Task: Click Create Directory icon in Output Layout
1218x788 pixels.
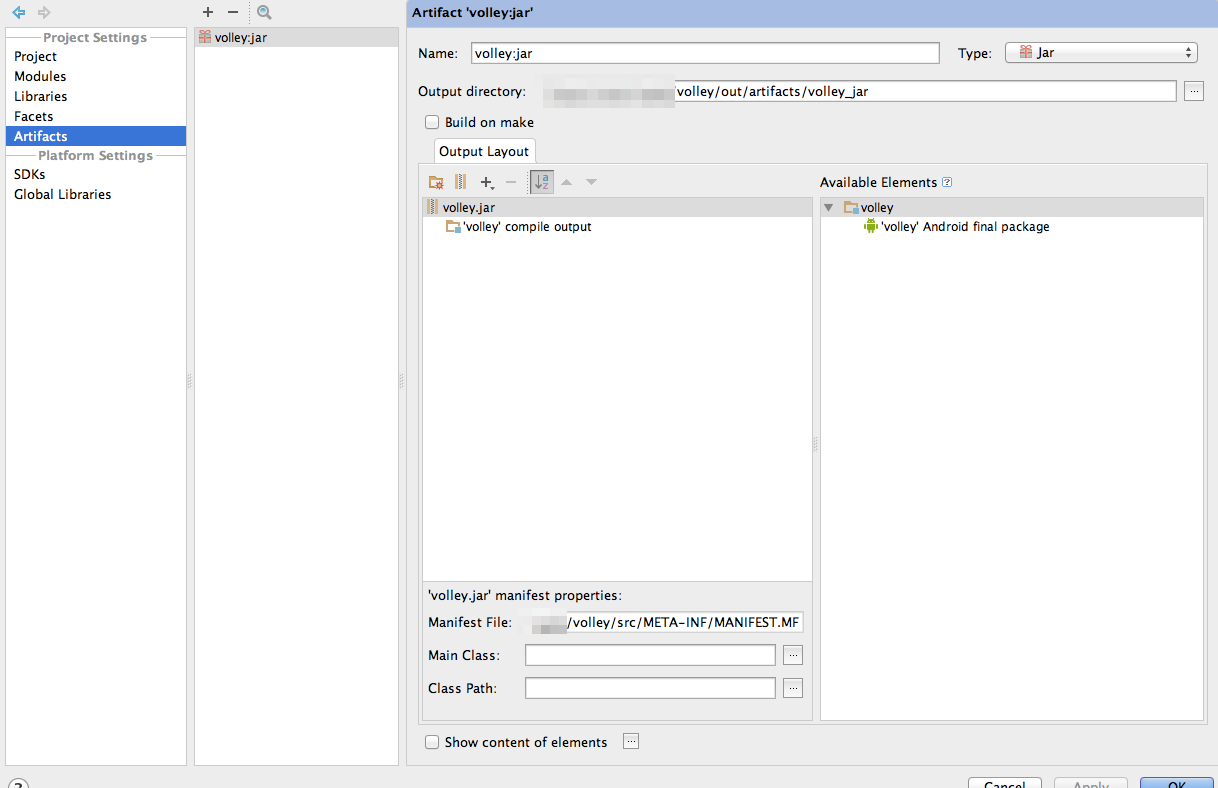Action: (x=436, y=182)
